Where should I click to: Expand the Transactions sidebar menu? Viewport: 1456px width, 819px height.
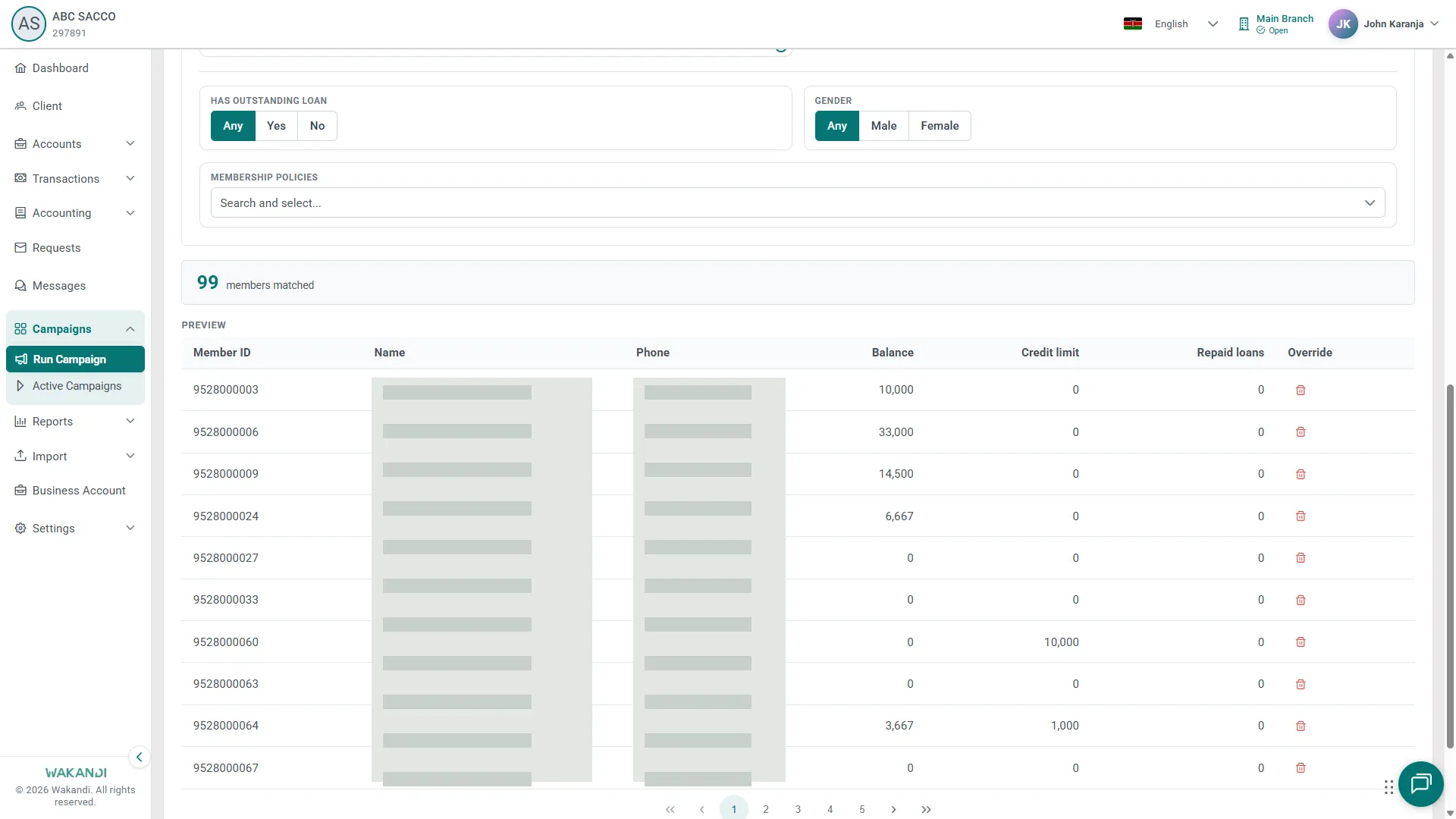click(75, 178)
